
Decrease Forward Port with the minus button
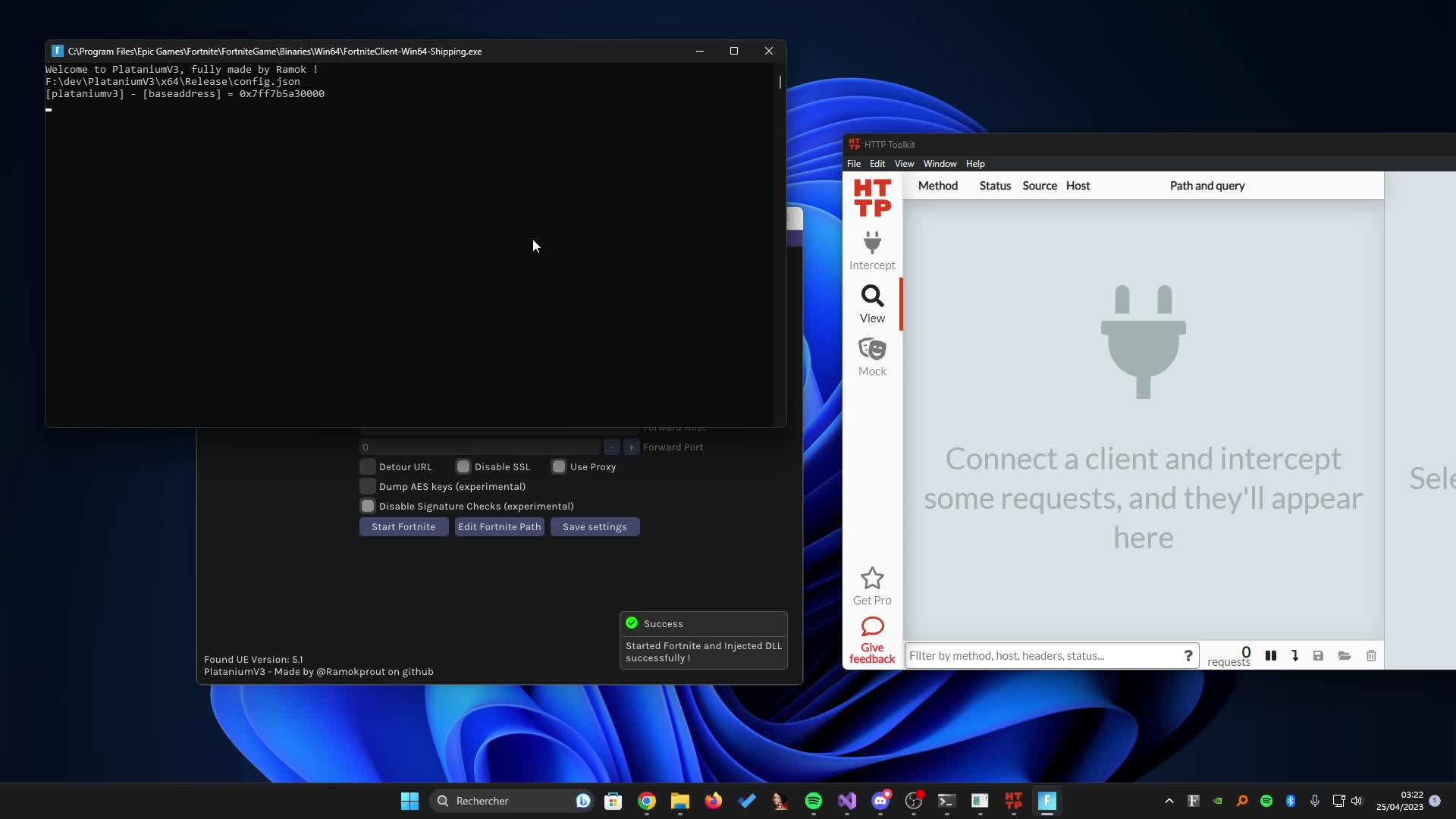point(611,447)
